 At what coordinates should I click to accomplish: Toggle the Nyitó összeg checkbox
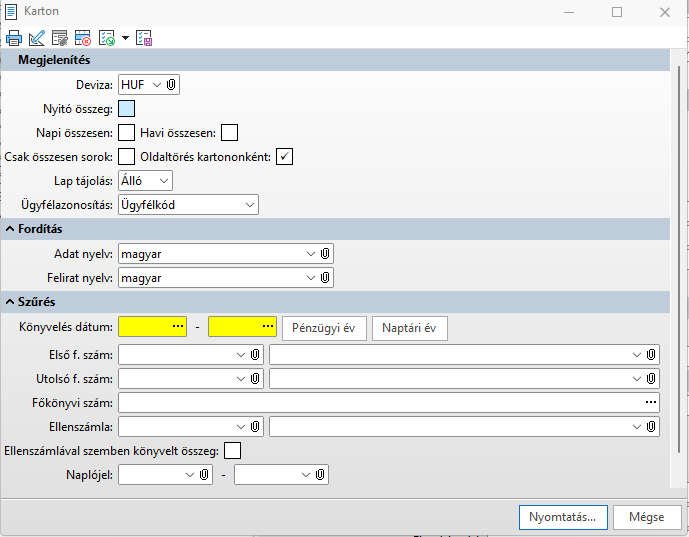(127, 109)
